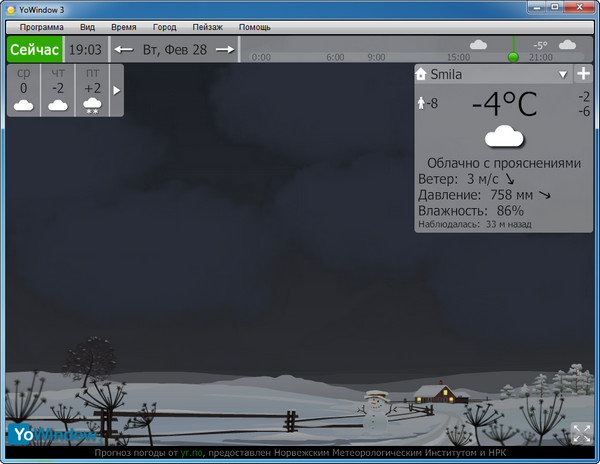Click the cloud icon under ср 0
The width and height of the screenshot is (600, 464).
23,105
